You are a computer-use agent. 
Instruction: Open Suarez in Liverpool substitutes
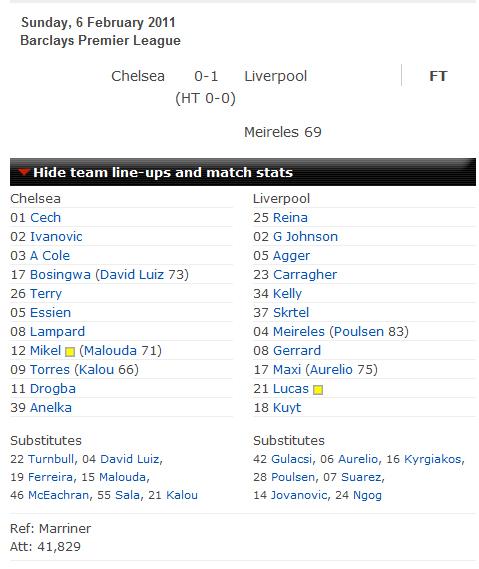362,477
